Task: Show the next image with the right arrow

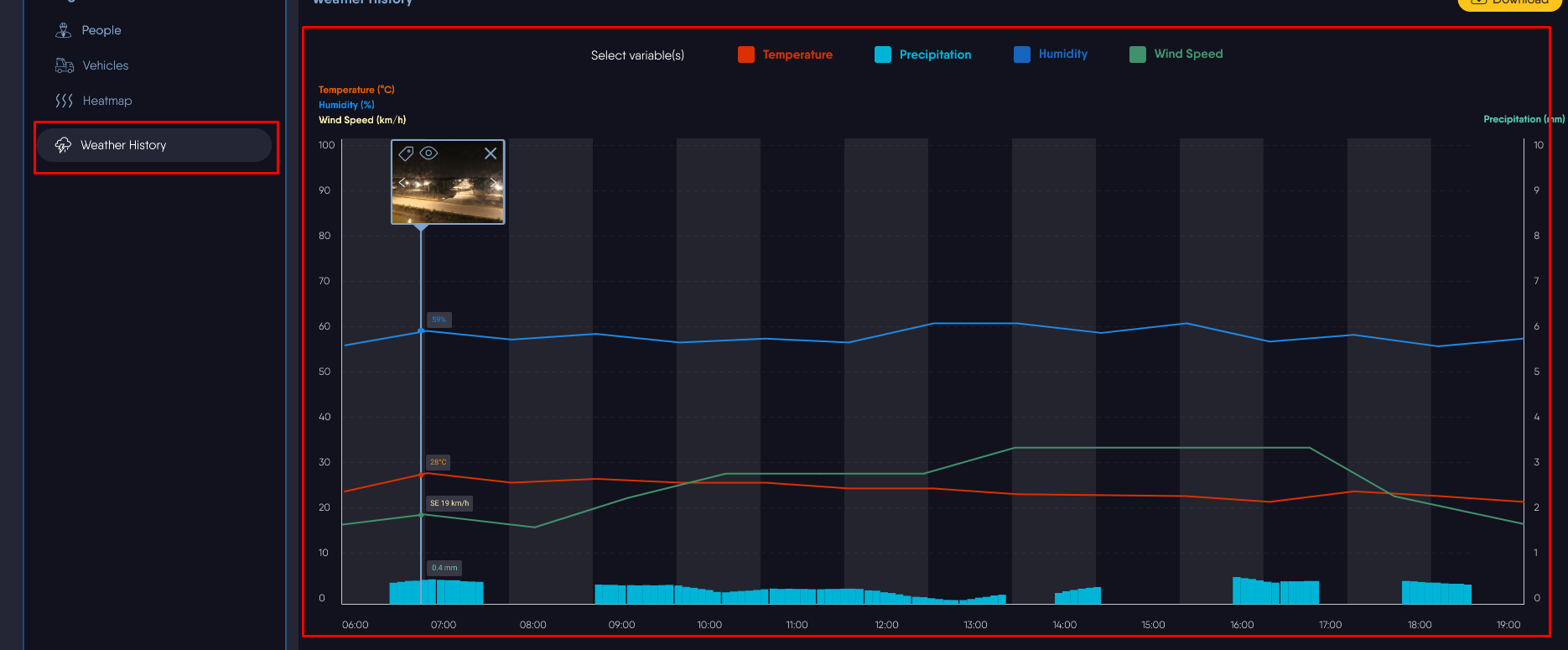Action: (x=494, y=182)
